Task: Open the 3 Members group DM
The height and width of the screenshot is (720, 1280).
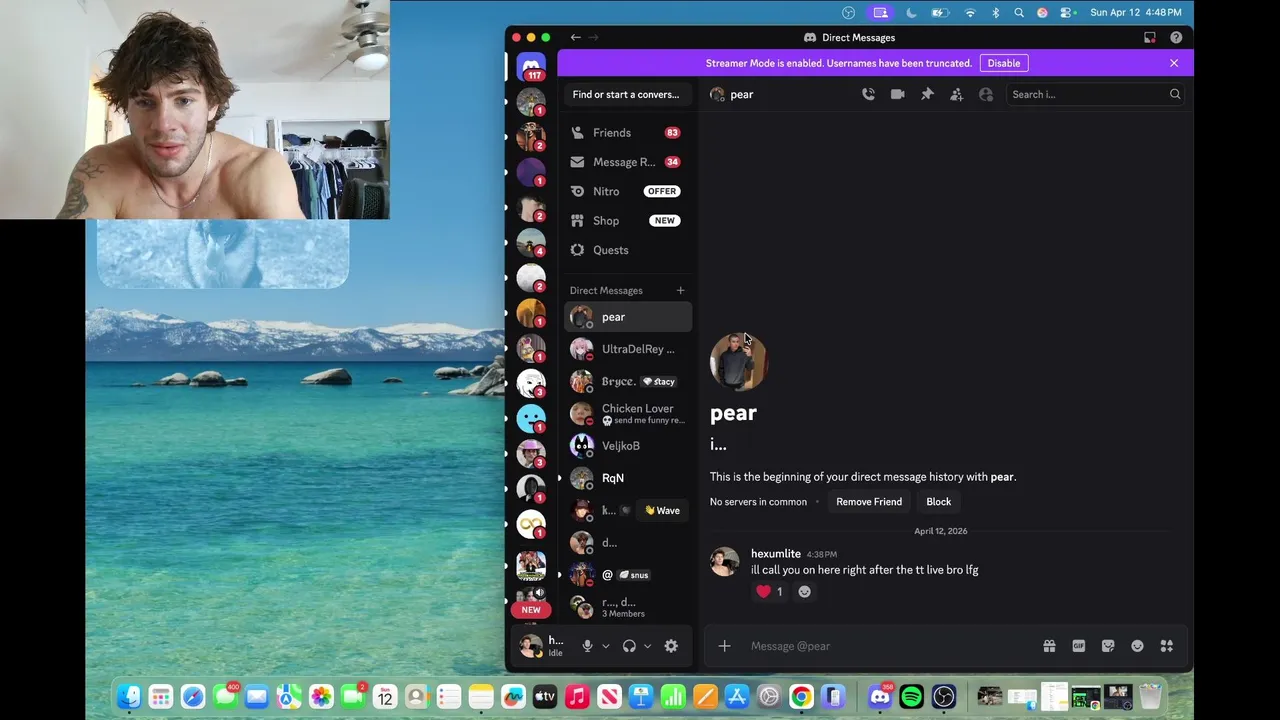Action: pyautogui.click(x=628, y=607)
